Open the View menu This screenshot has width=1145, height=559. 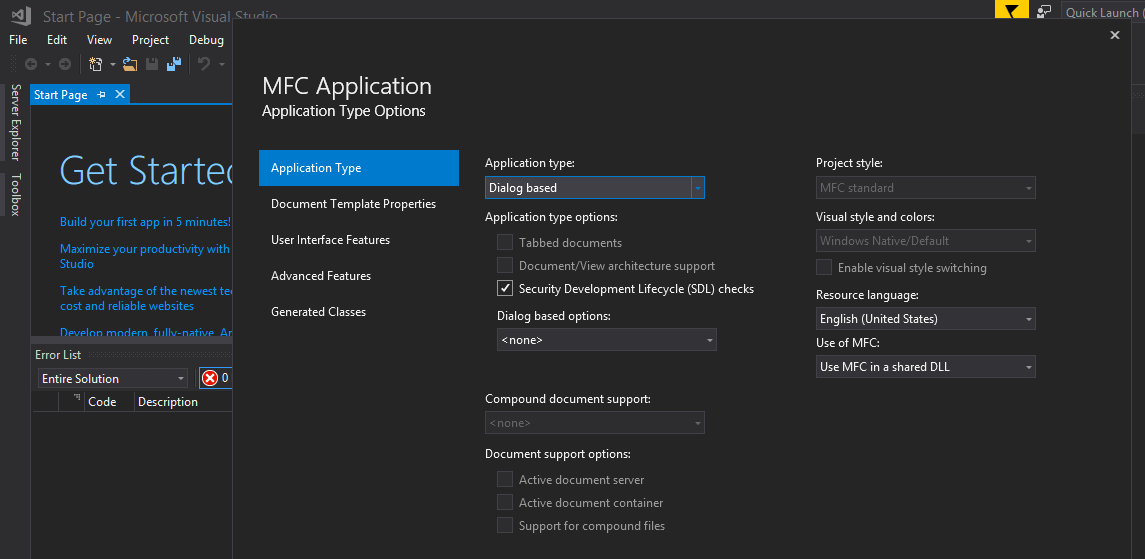[99, 40]
